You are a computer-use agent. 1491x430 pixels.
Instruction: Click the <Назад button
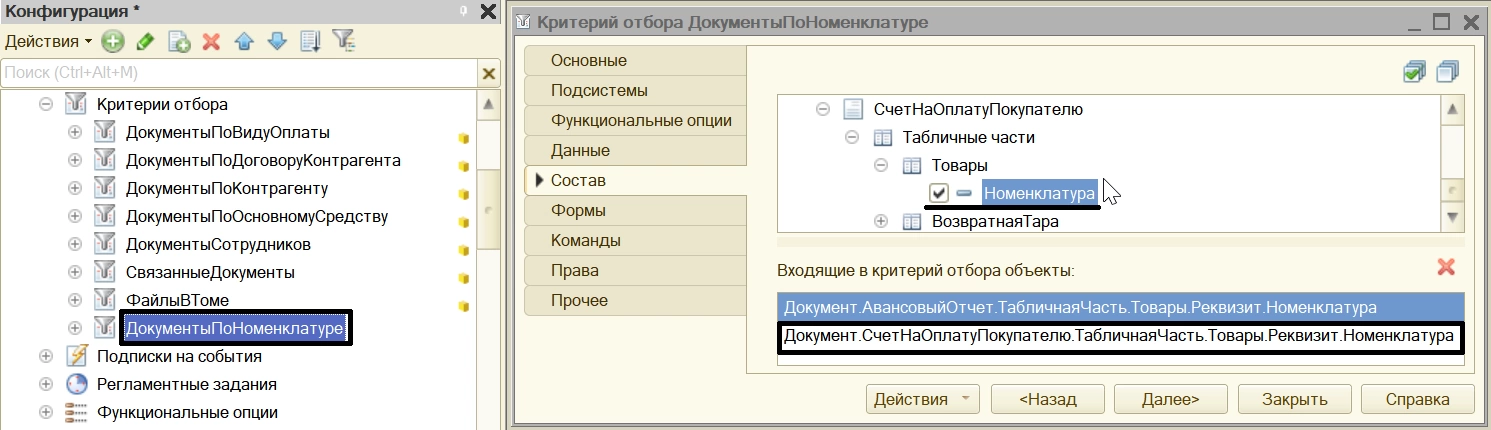click(x=1048, y=399)
